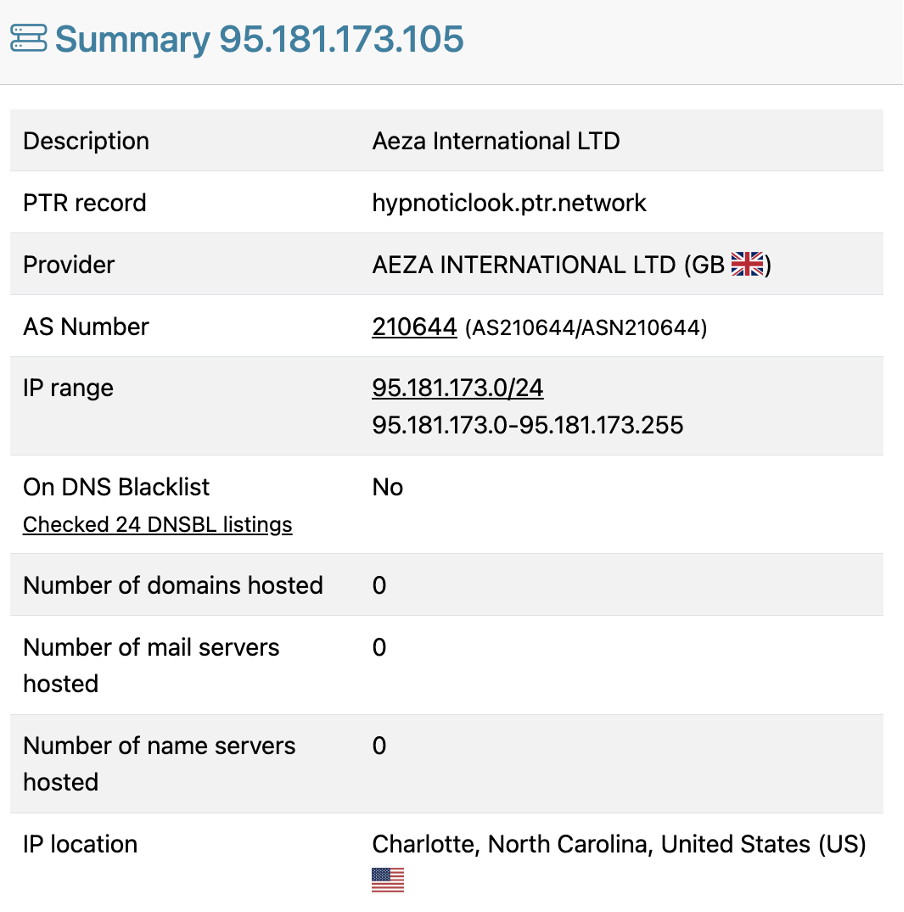Click the Number of domains hosted label
The width and height of the screenshot is (904, 912).
[x=173, y=585]
